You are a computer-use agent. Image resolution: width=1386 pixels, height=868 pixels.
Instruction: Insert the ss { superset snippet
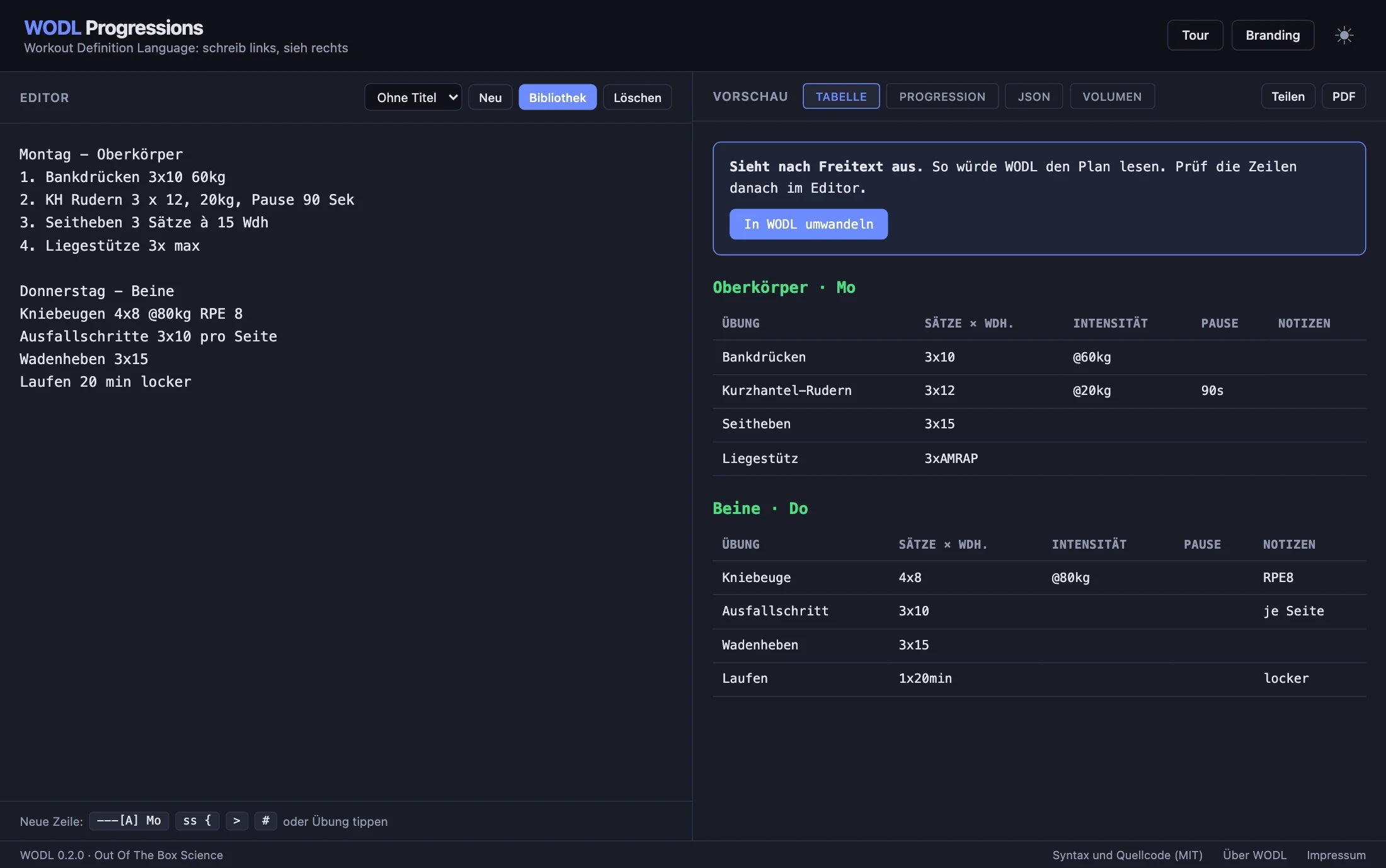click(197, 821)
